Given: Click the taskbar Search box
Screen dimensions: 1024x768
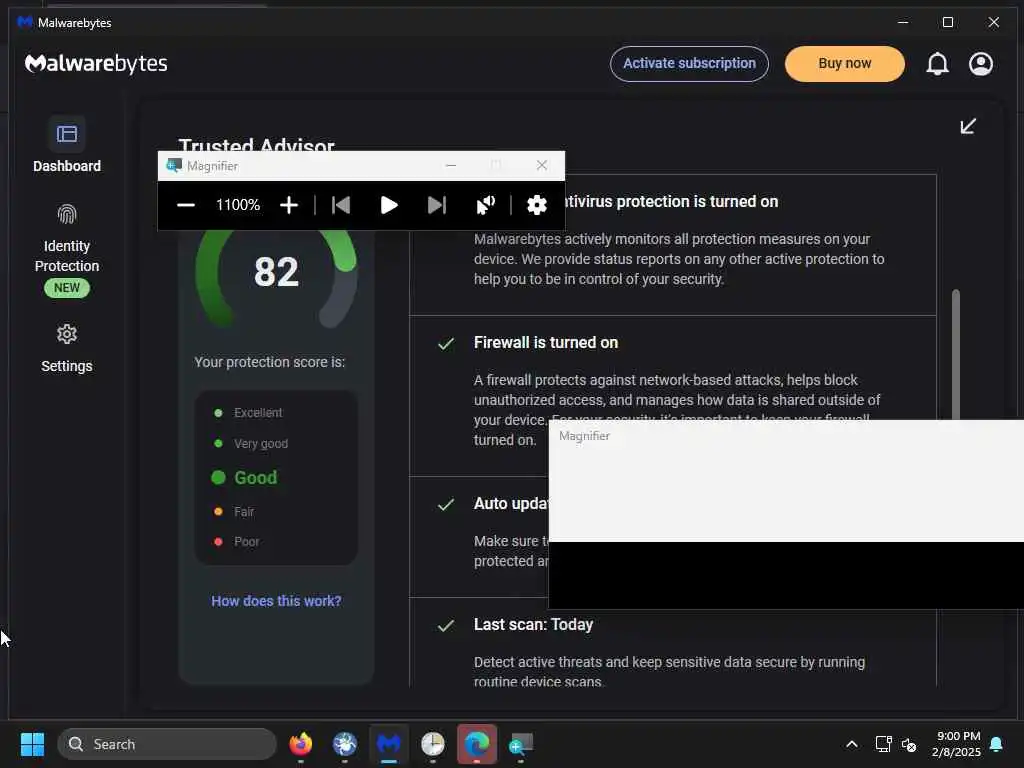Looking at the screenshot, I should coord(167,744).
